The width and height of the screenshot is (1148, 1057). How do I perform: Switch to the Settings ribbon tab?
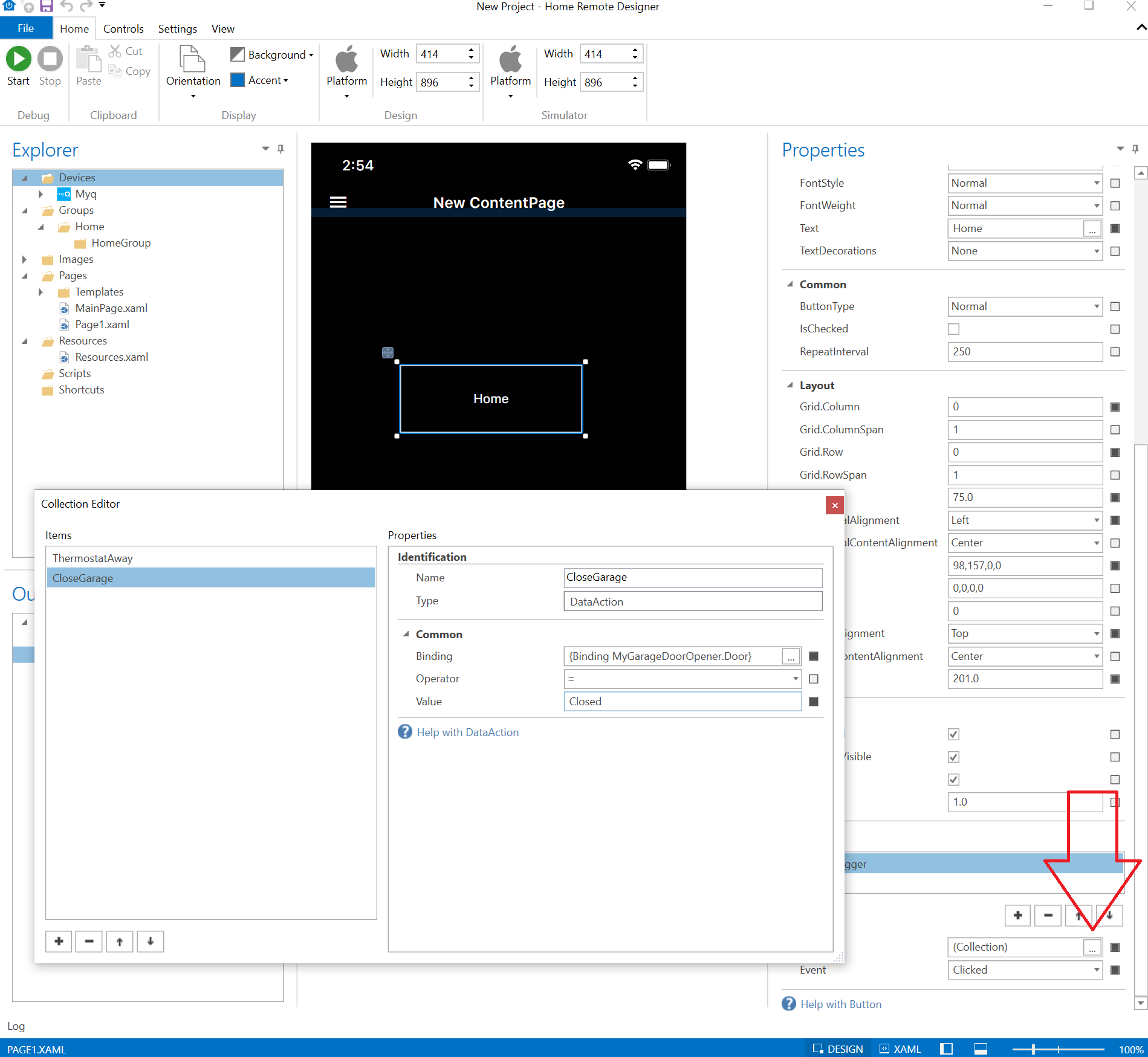pyautogui.click(x=177, y=28)
